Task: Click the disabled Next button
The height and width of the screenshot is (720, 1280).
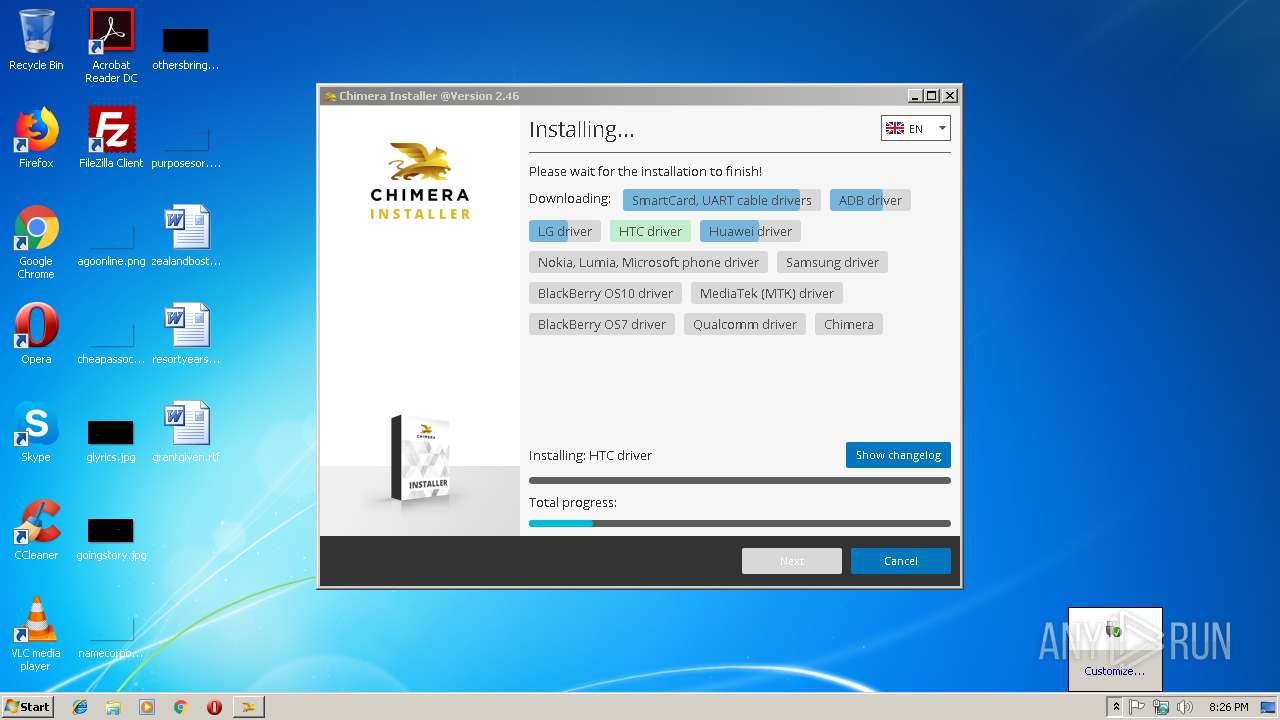Action: pos(791,561)
